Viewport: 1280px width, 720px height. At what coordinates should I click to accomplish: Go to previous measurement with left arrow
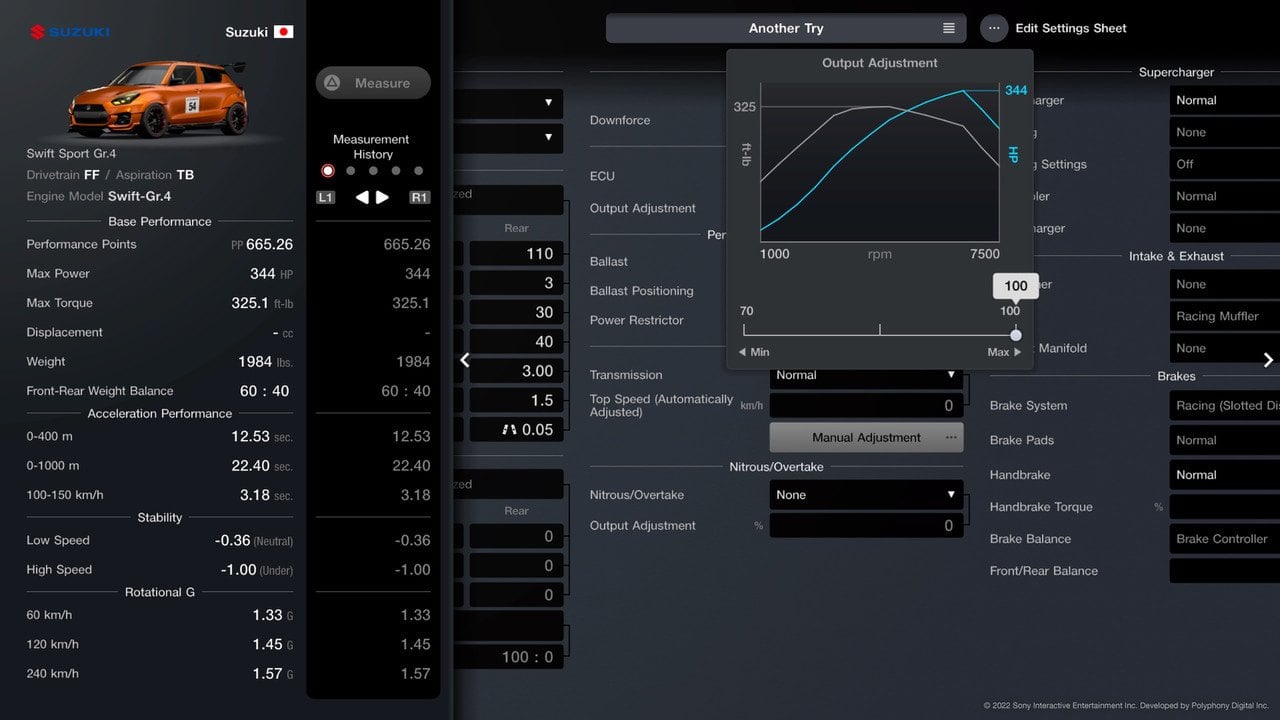point(362,198)
